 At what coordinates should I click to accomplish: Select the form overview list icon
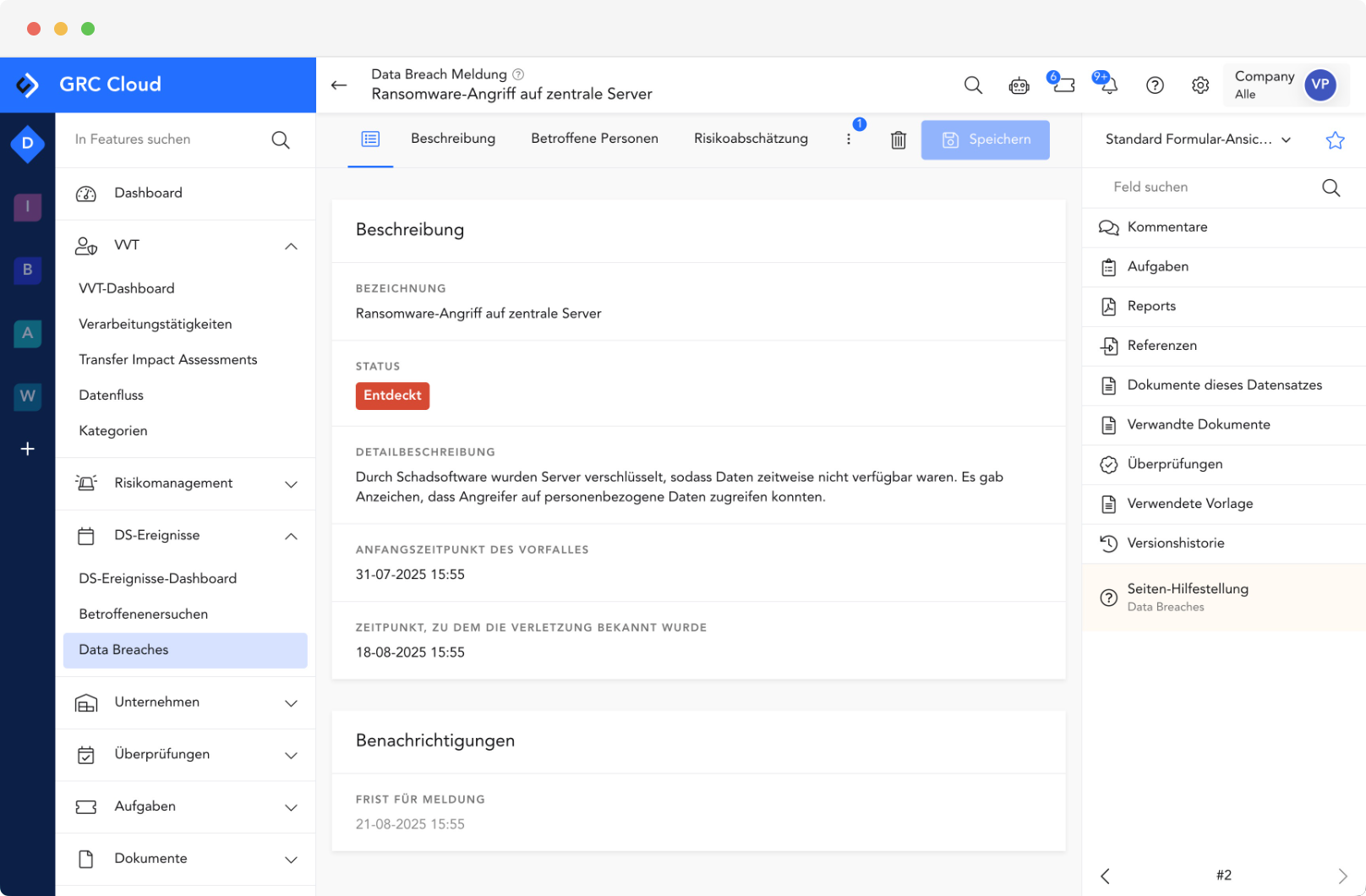click(370, 139)
